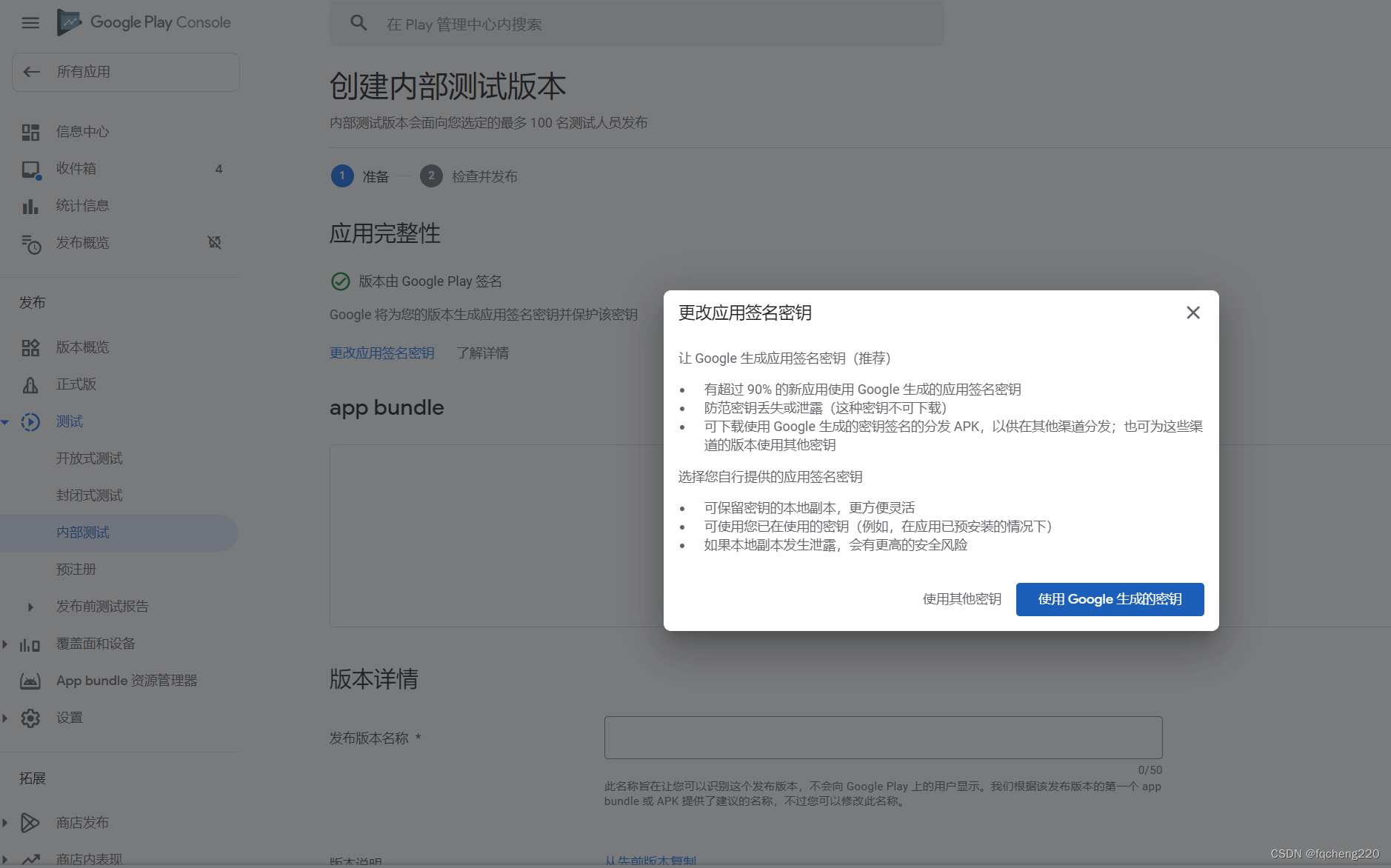View 统计信息 via the bar chart icon
1391x868 pixels.
30,205
